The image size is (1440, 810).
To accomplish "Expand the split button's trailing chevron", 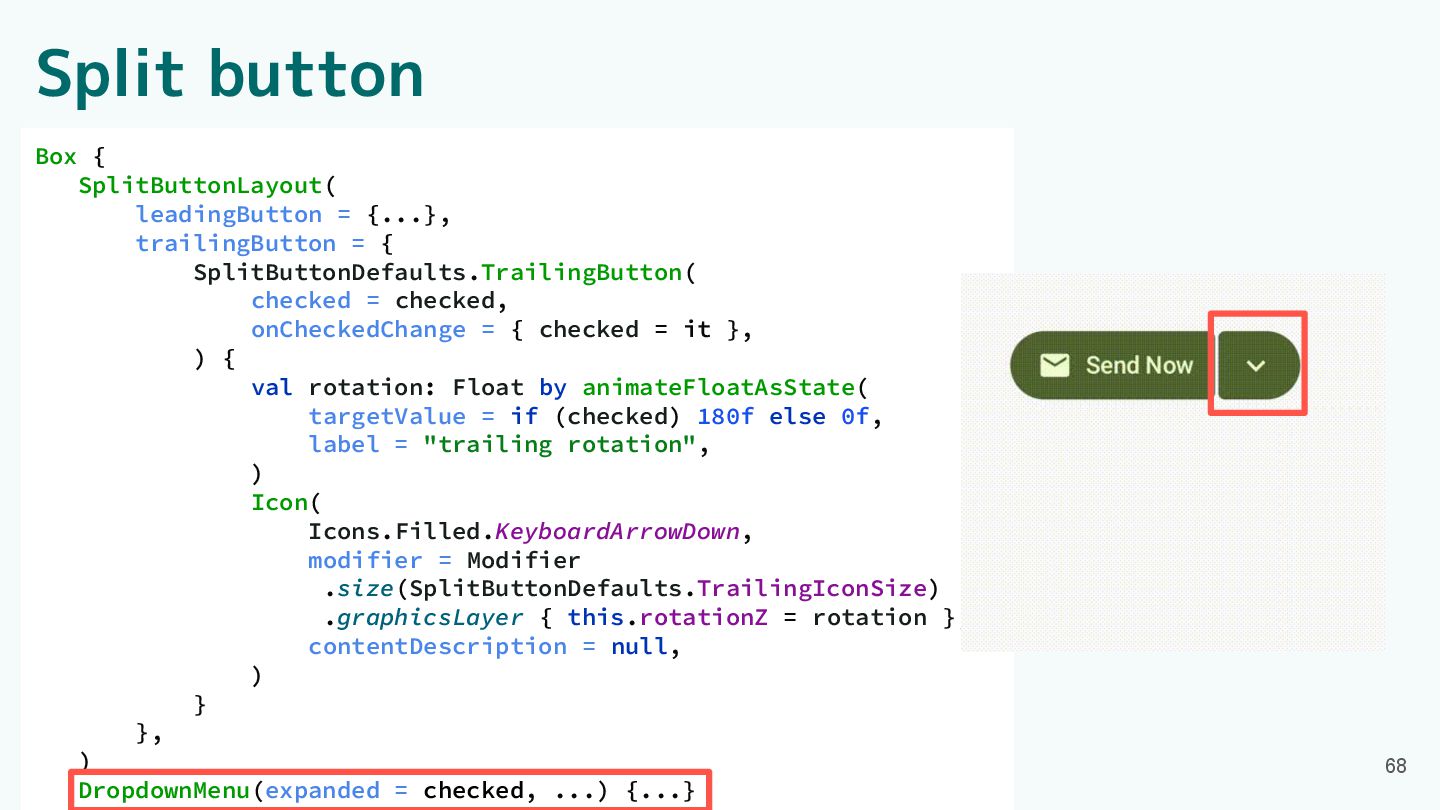I will (1257, 366).
